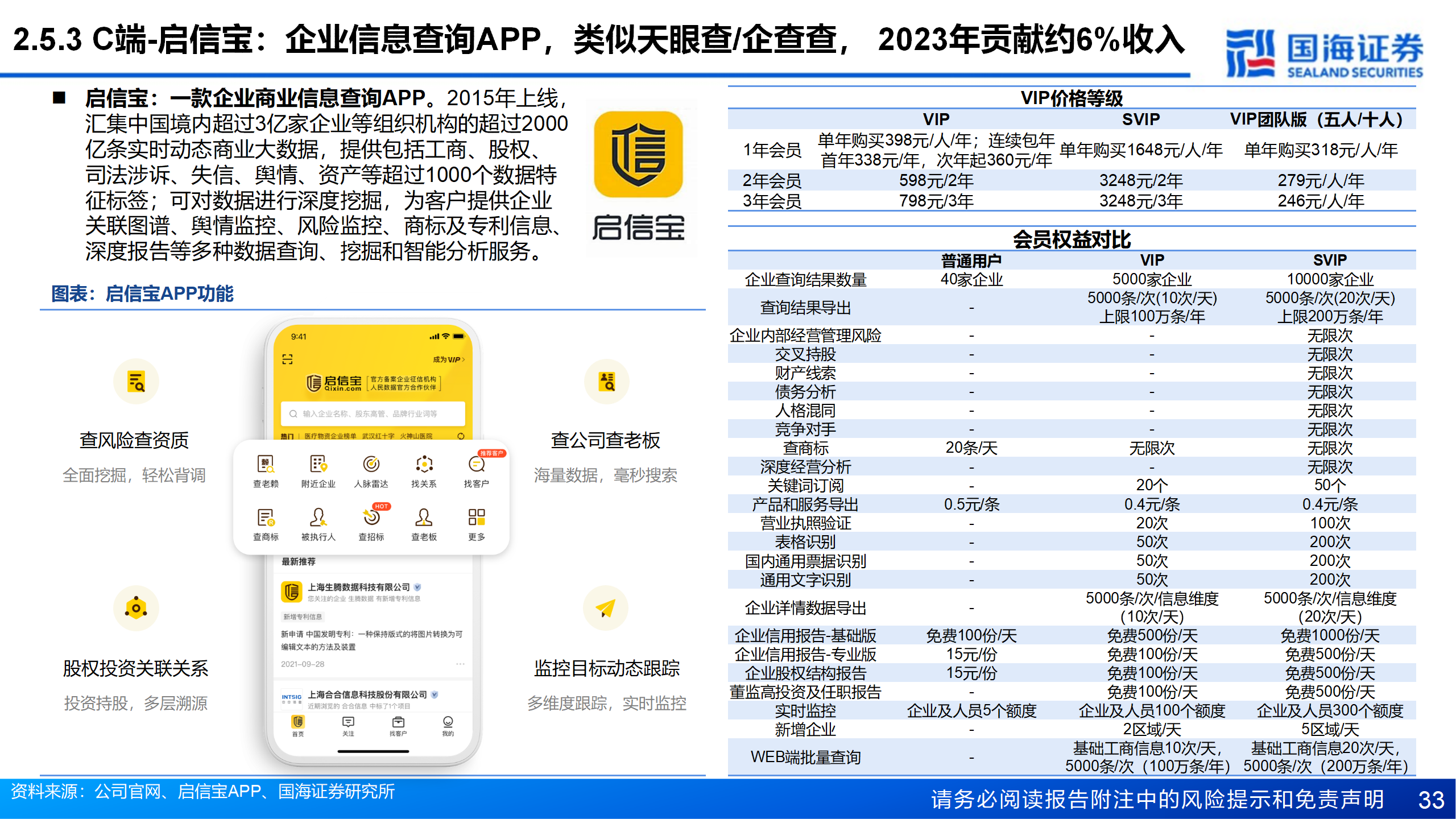Click the 40家企业 cell
The image size is (1456, 819).
[971, 279]
